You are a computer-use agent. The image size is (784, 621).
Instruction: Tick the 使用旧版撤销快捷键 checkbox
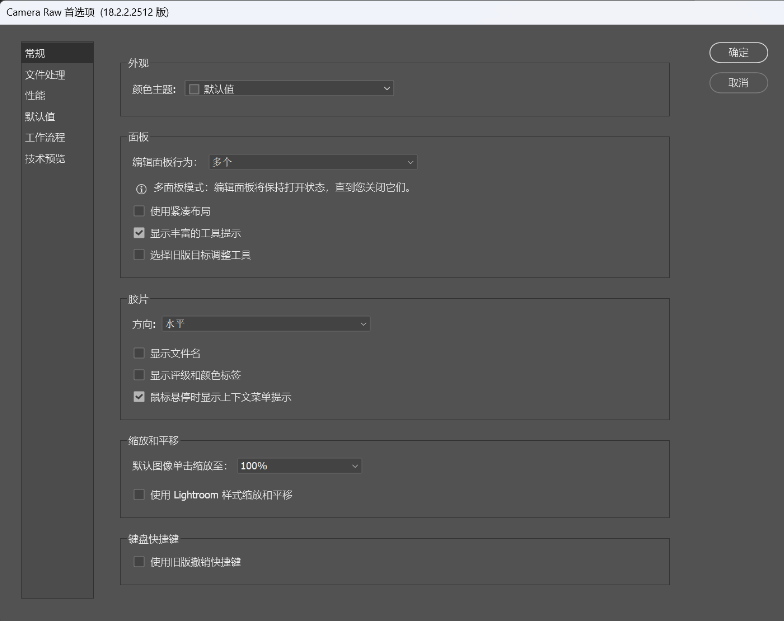[x=139, y=562]
